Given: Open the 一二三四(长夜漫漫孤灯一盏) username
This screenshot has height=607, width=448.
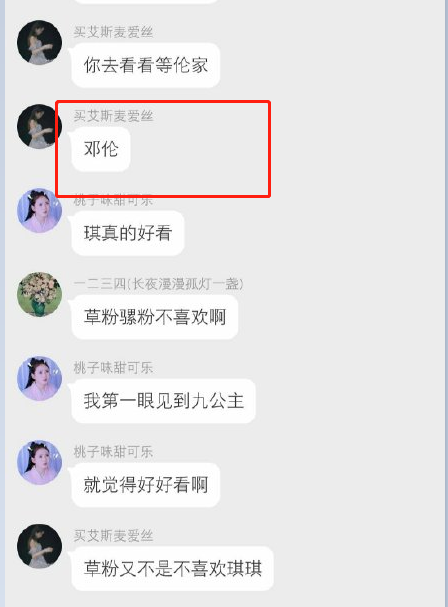Looking at the screenshot, I should (x=158, y=284).
